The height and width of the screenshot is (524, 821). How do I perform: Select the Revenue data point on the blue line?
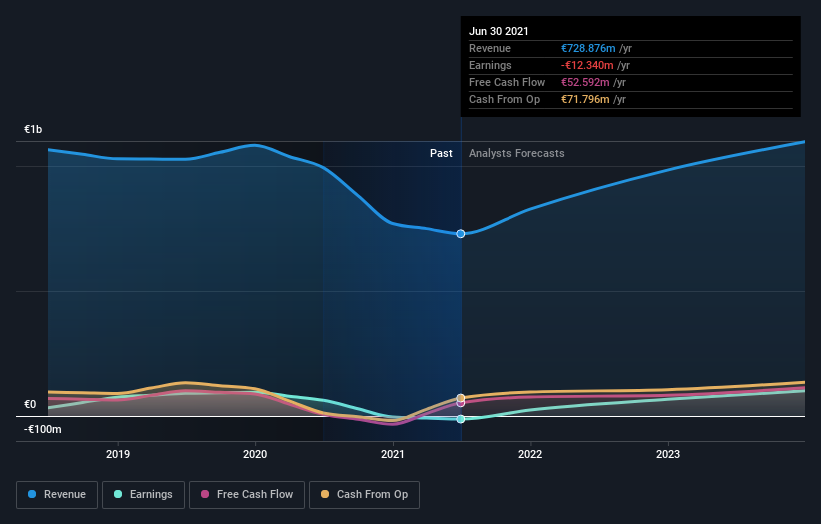(x=461, y=234)
